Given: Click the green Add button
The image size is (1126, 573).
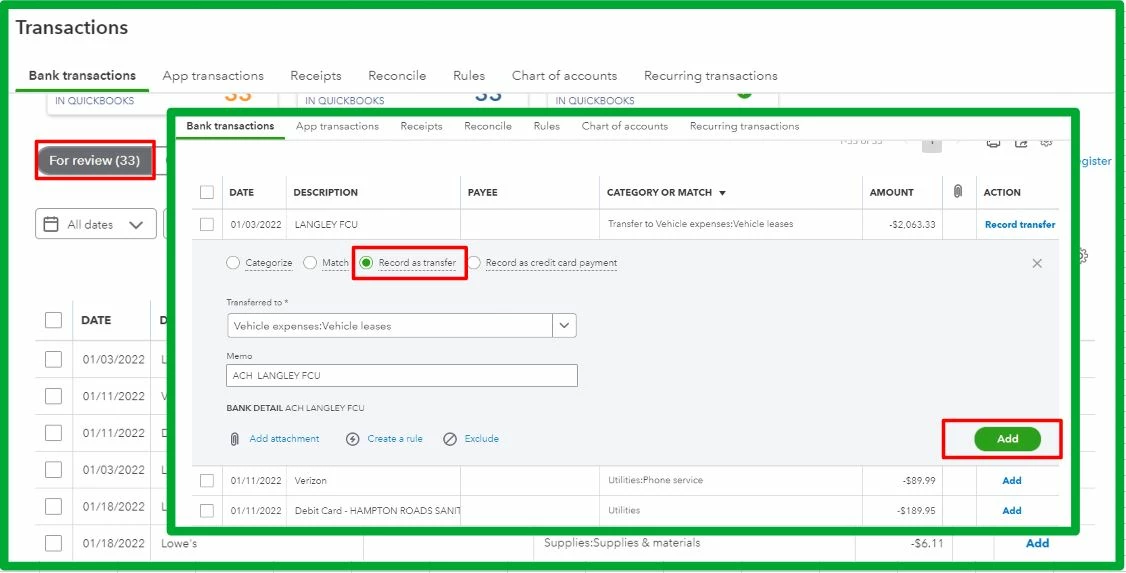Looking at the screenshot, I should [1008, 439].
